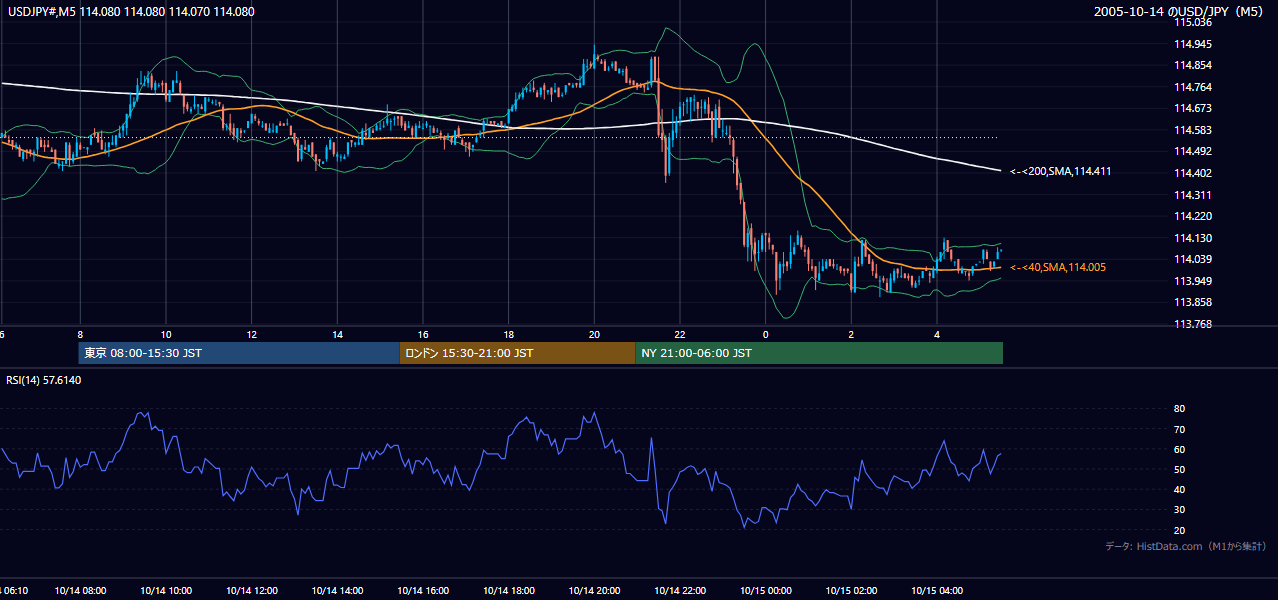This screenshot has height=600, width=1278.
Task: Click the 114.854 price axis value
Action: (x=1193, y=65)
